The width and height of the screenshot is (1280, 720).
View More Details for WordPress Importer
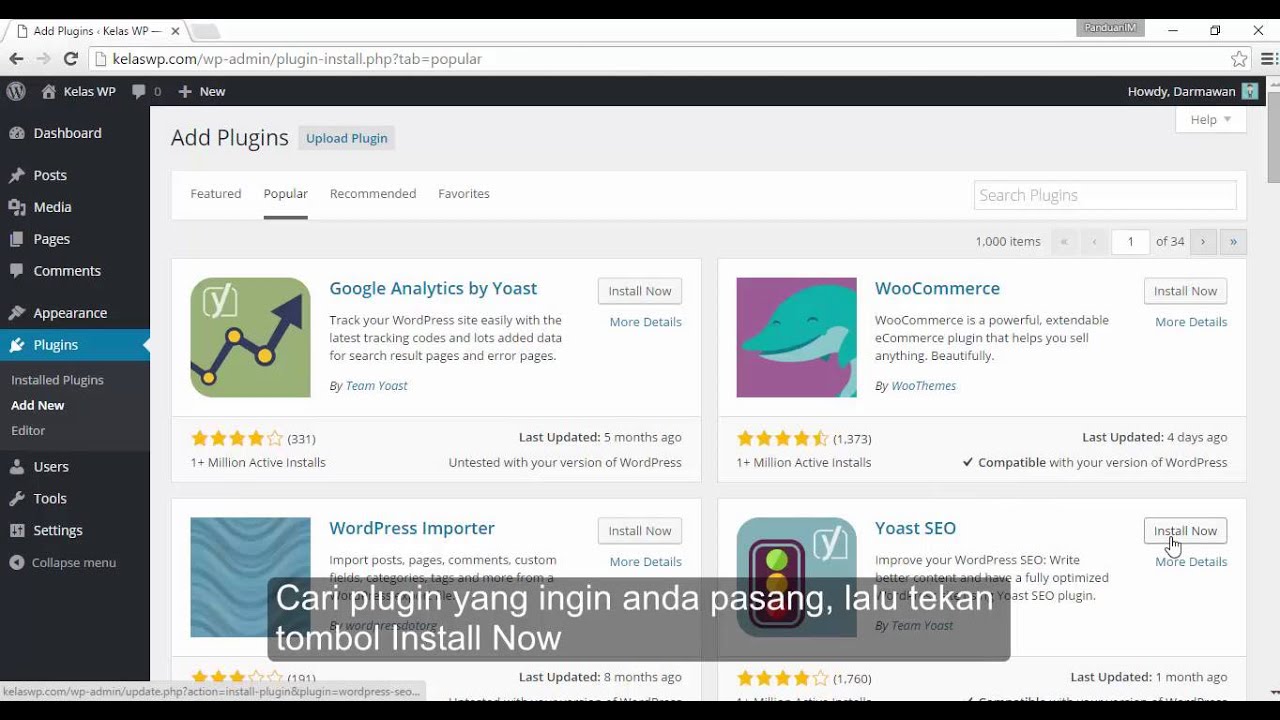(646, 562)
